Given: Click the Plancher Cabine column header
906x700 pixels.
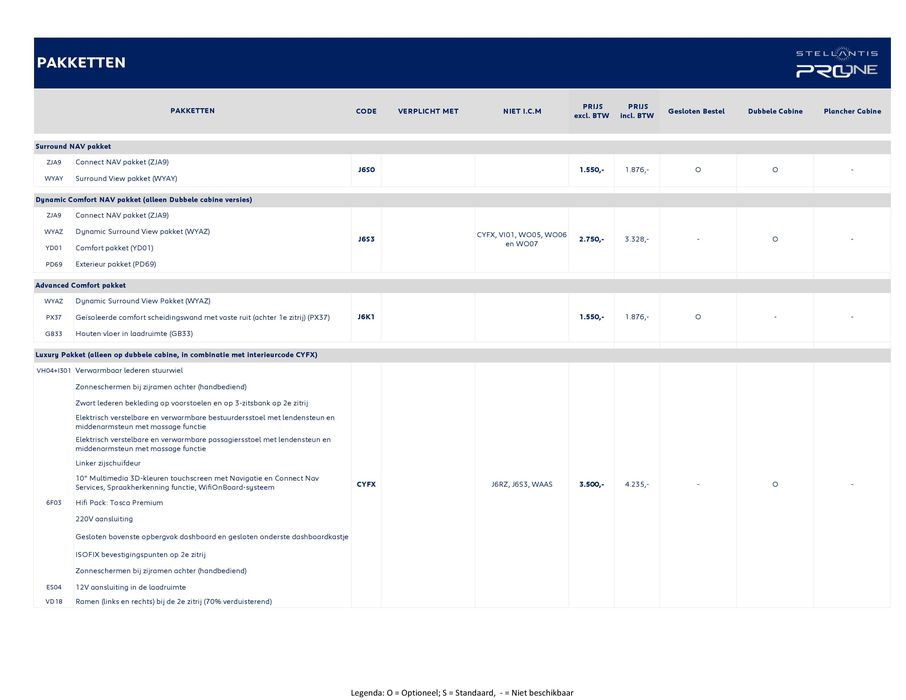Looking at the screenshot, I should 852,111.
